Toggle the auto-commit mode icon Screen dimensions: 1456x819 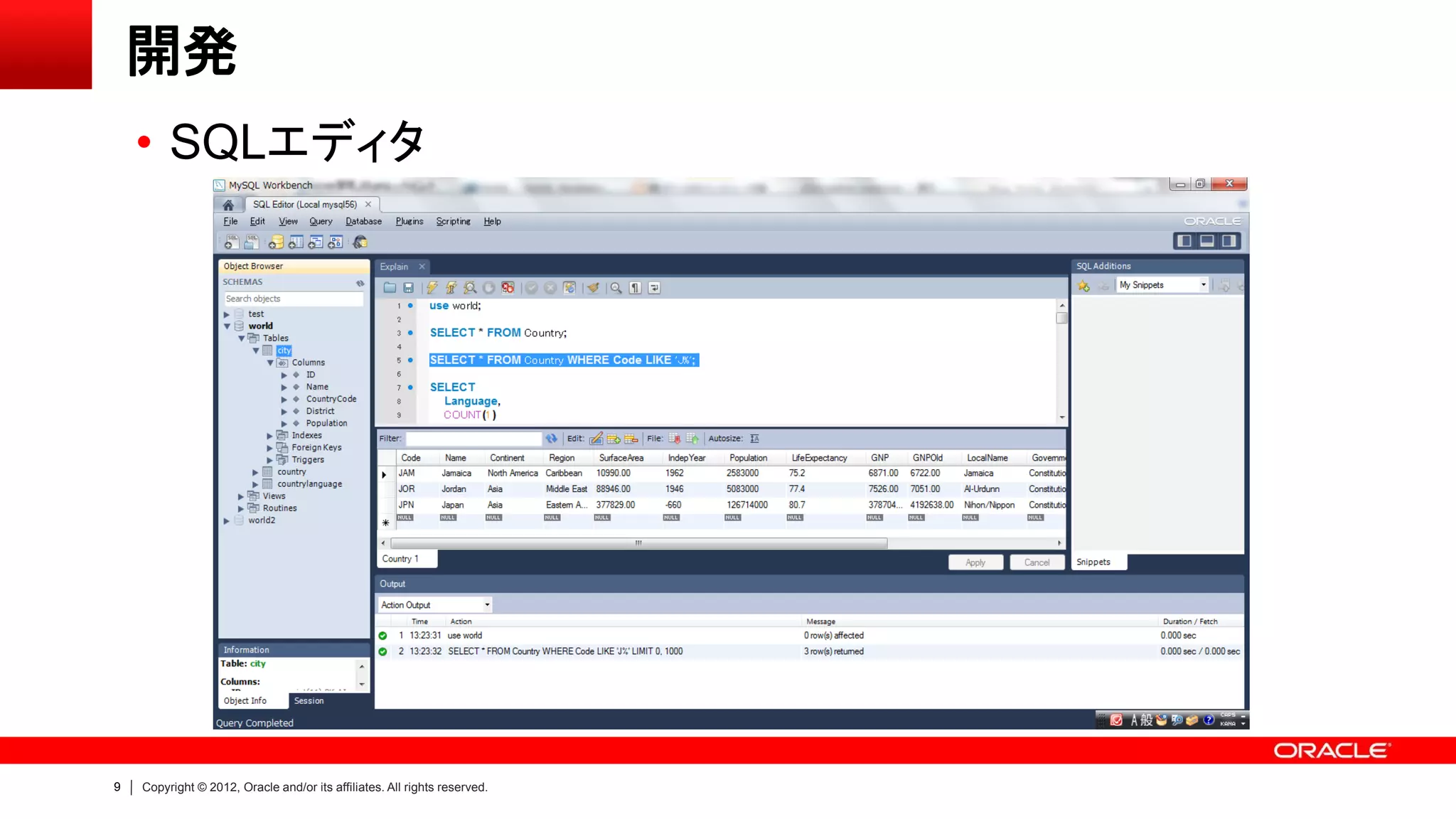point(569,288)
